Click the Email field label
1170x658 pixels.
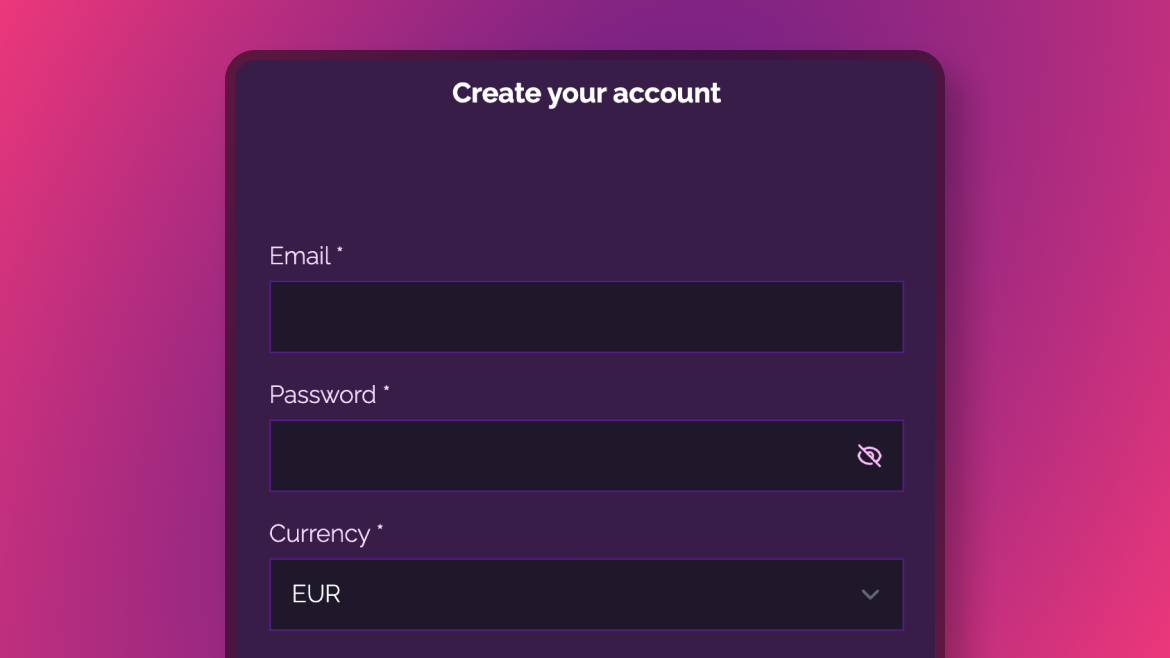tap(300, 256)
